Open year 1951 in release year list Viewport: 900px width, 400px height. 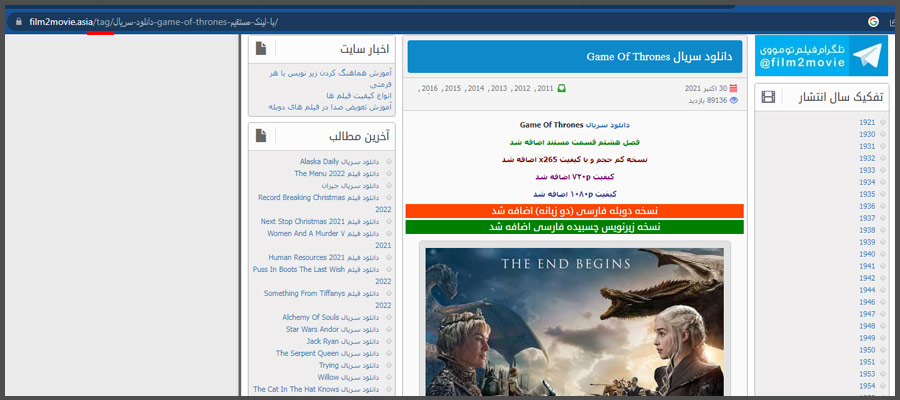coord(867,362)
